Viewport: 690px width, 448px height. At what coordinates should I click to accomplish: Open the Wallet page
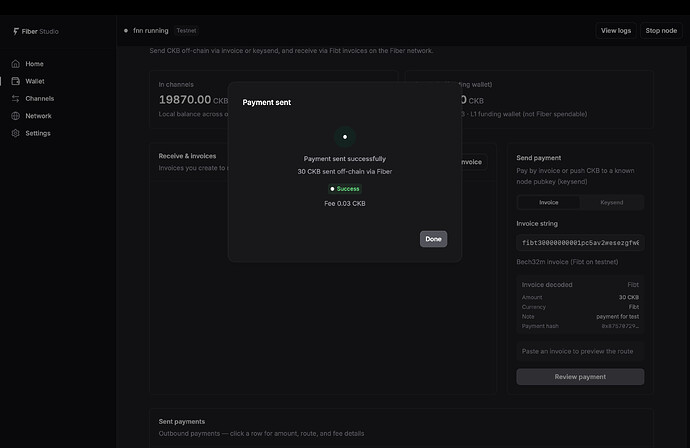click(35, 81)
